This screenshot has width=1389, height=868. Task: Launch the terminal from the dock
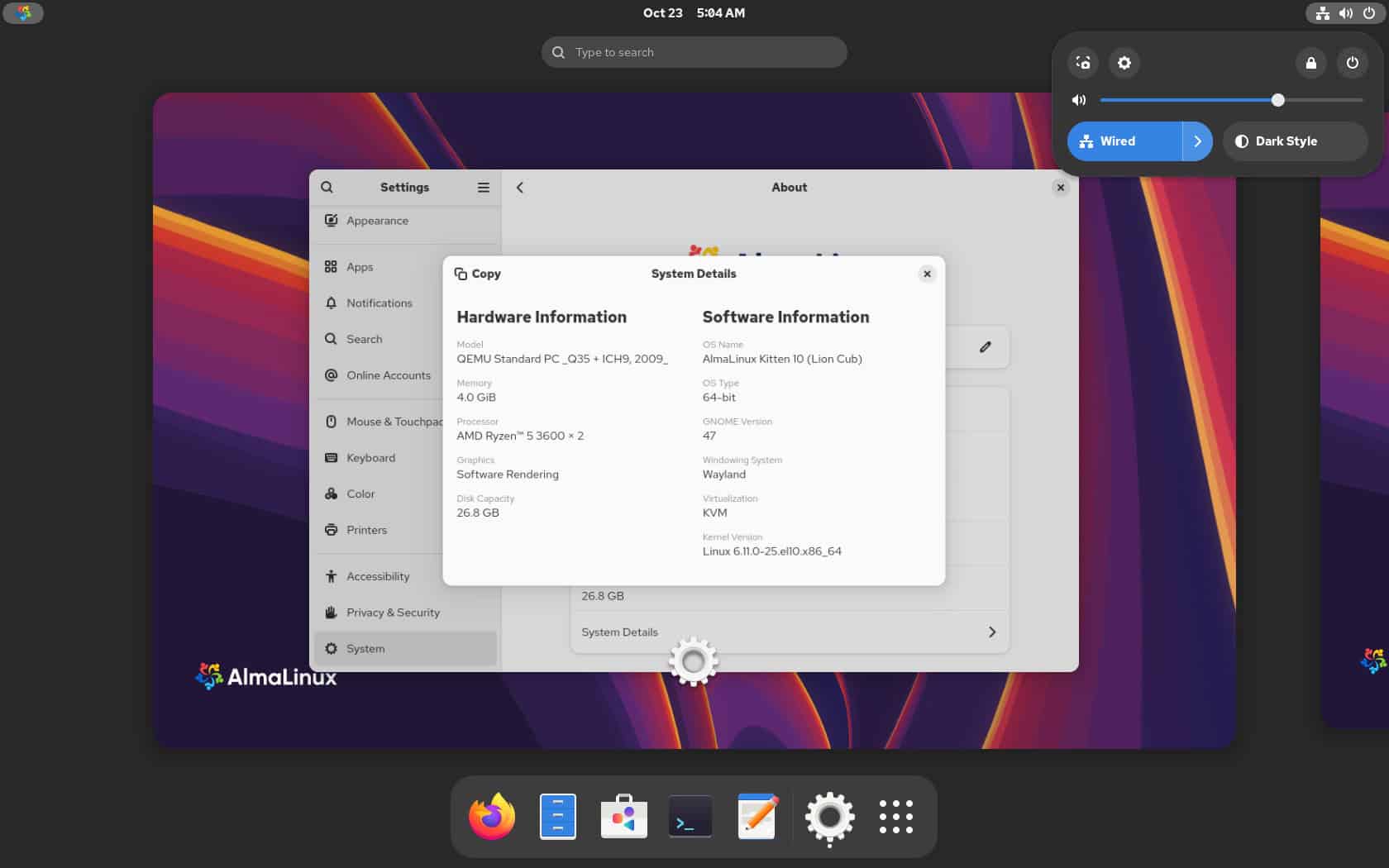pos(690,817)
